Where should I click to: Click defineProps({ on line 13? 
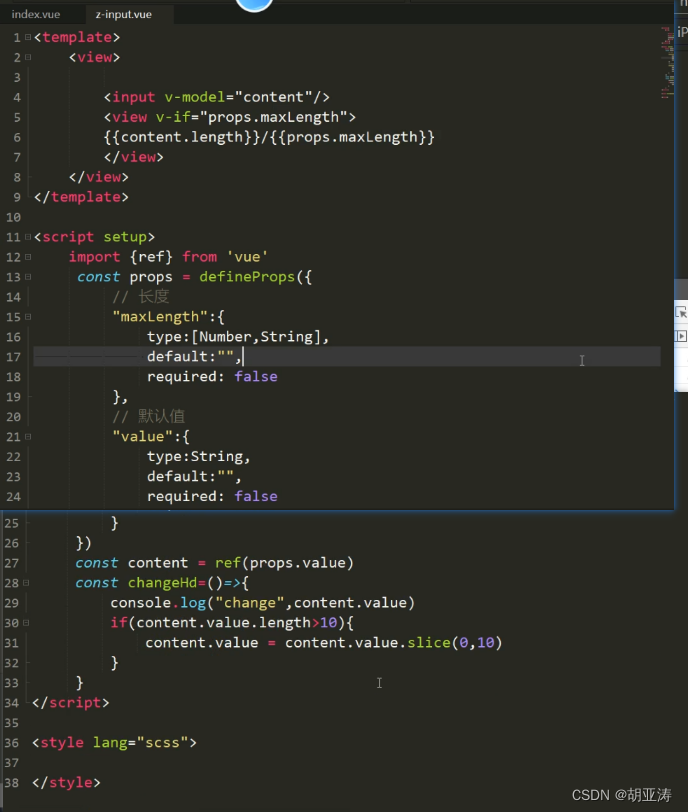point(256,277)
